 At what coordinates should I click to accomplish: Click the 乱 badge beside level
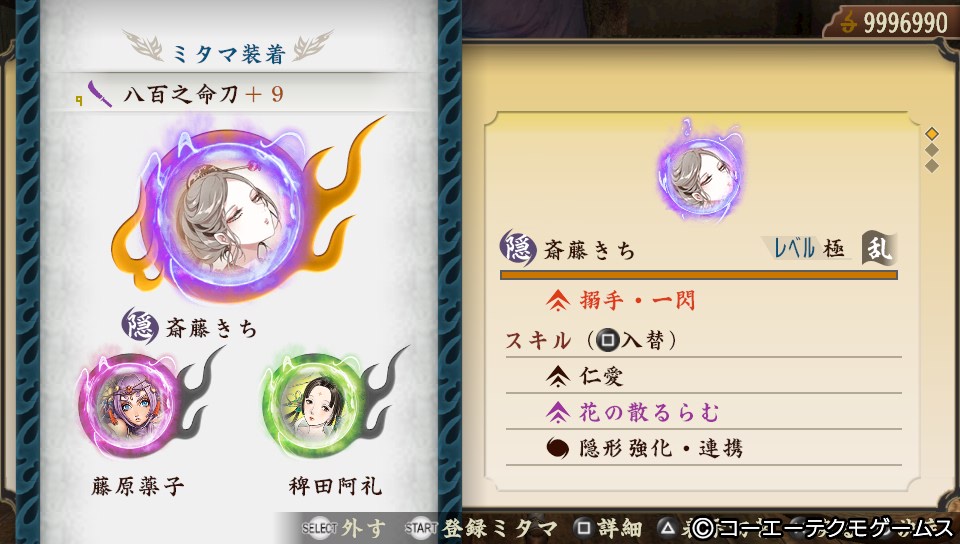879,248
